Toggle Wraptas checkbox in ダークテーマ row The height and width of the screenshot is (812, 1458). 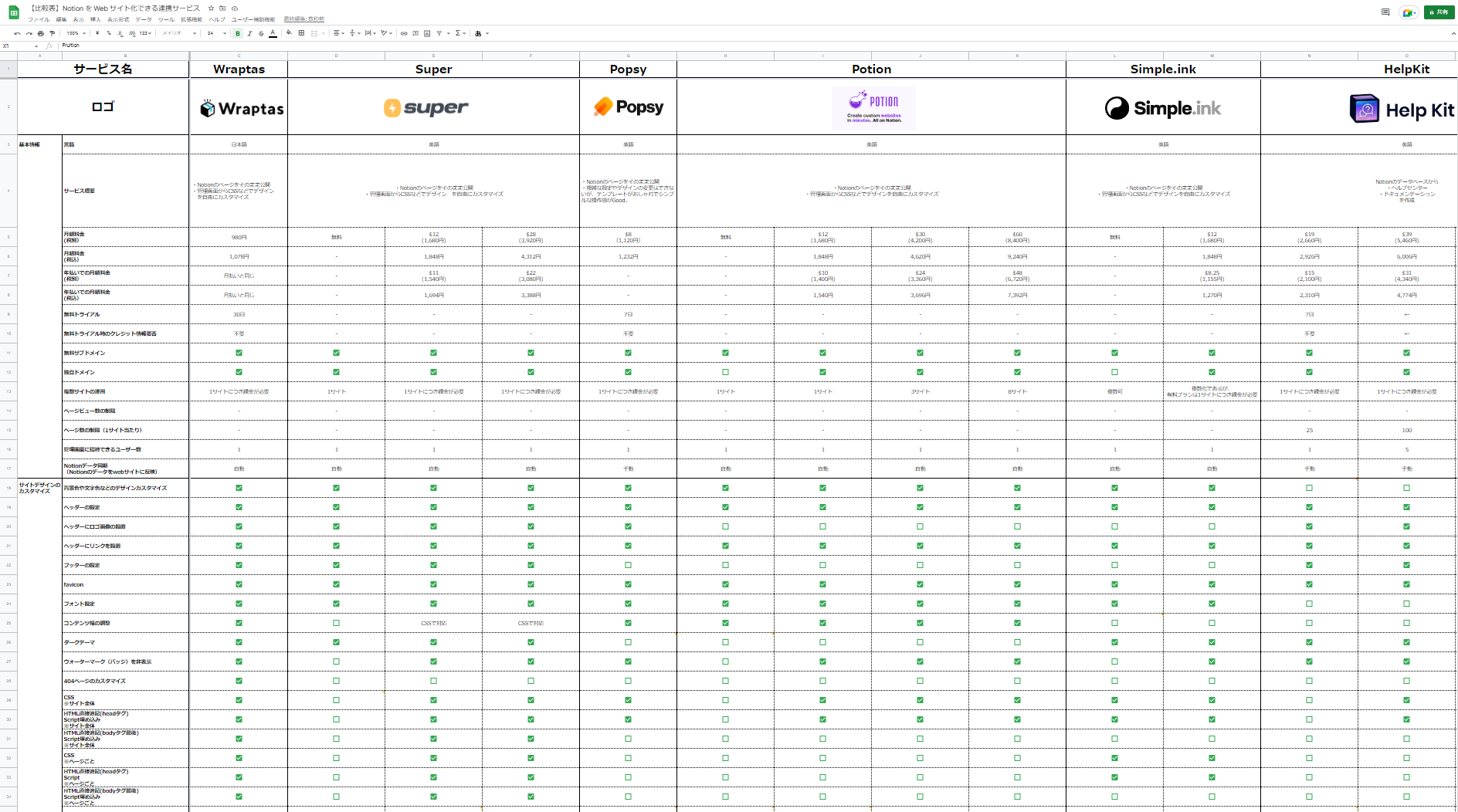click(x=239, y=642)
